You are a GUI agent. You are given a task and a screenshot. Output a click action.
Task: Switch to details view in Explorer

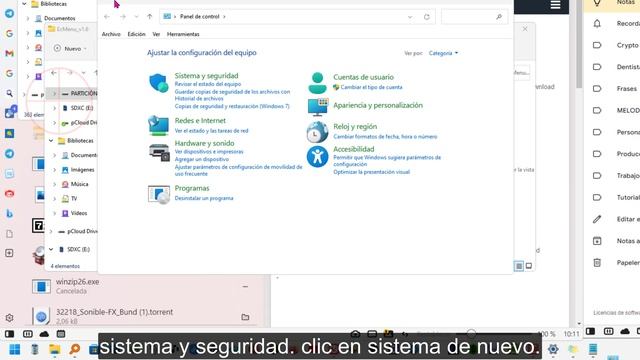coord(519,266)
